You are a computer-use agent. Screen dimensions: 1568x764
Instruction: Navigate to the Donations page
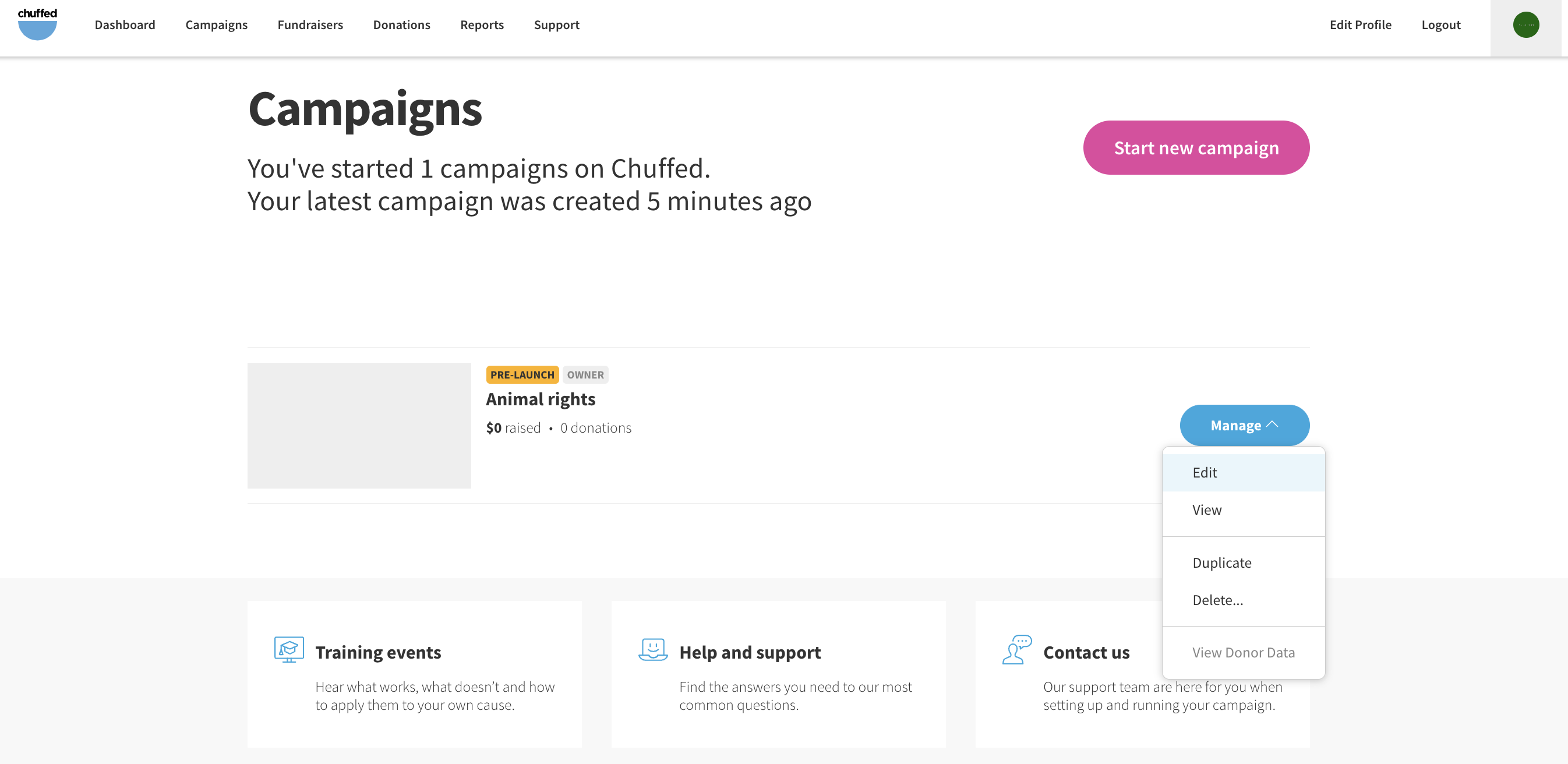click(401, 24)
